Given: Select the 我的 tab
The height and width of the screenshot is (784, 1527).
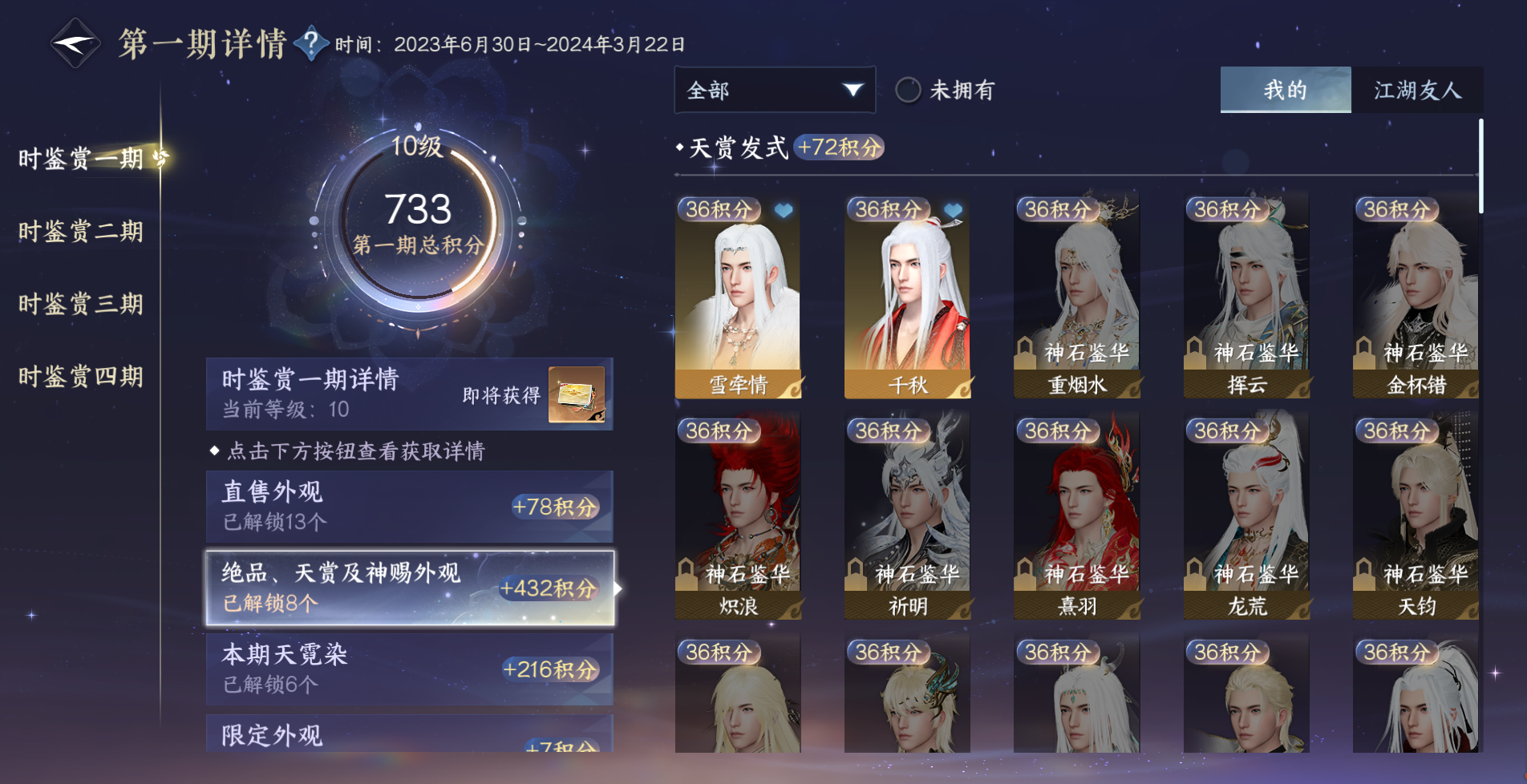Looking at the screenshot, I should pyautogui.click(x=1286, y=90).
